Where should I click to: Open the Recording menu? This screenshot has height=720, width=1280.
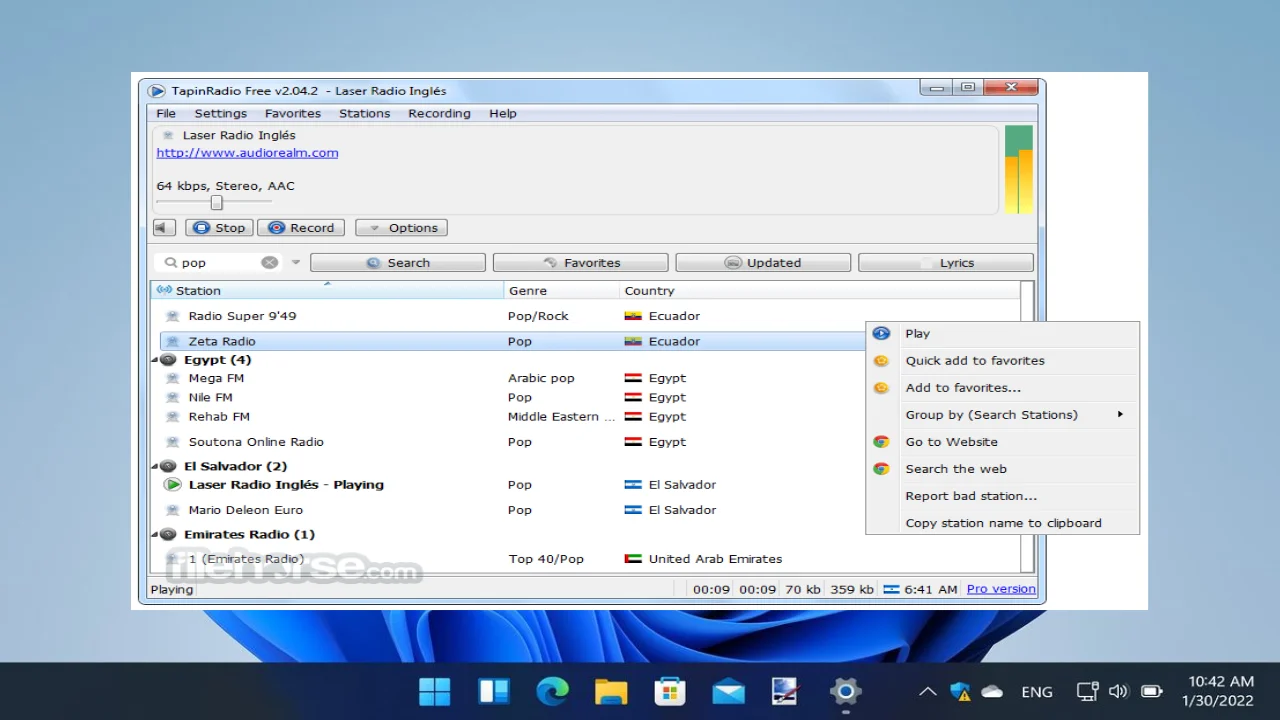[x=439, y=114]
